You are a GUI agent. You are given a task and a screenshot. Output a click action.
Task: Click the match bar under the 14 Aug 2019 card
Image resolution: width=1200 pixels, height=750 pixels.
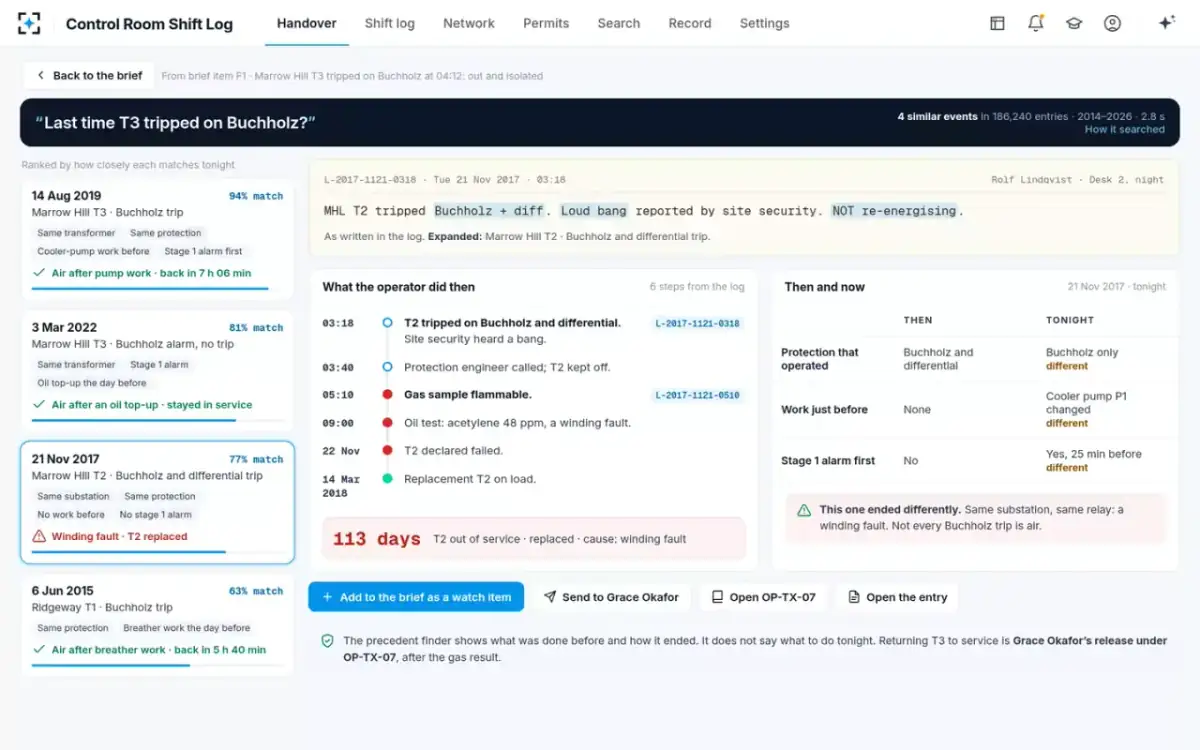point(157,288)
